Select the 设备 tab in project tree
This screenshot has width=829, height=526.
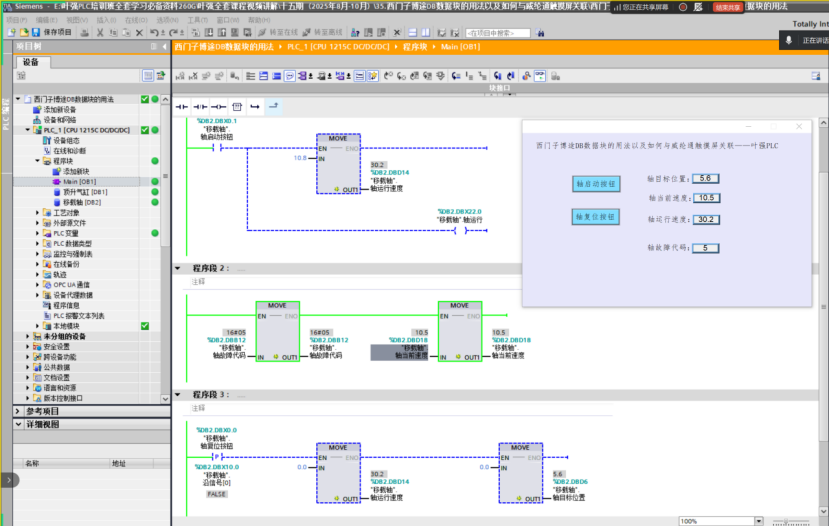[x=31, y=62]
